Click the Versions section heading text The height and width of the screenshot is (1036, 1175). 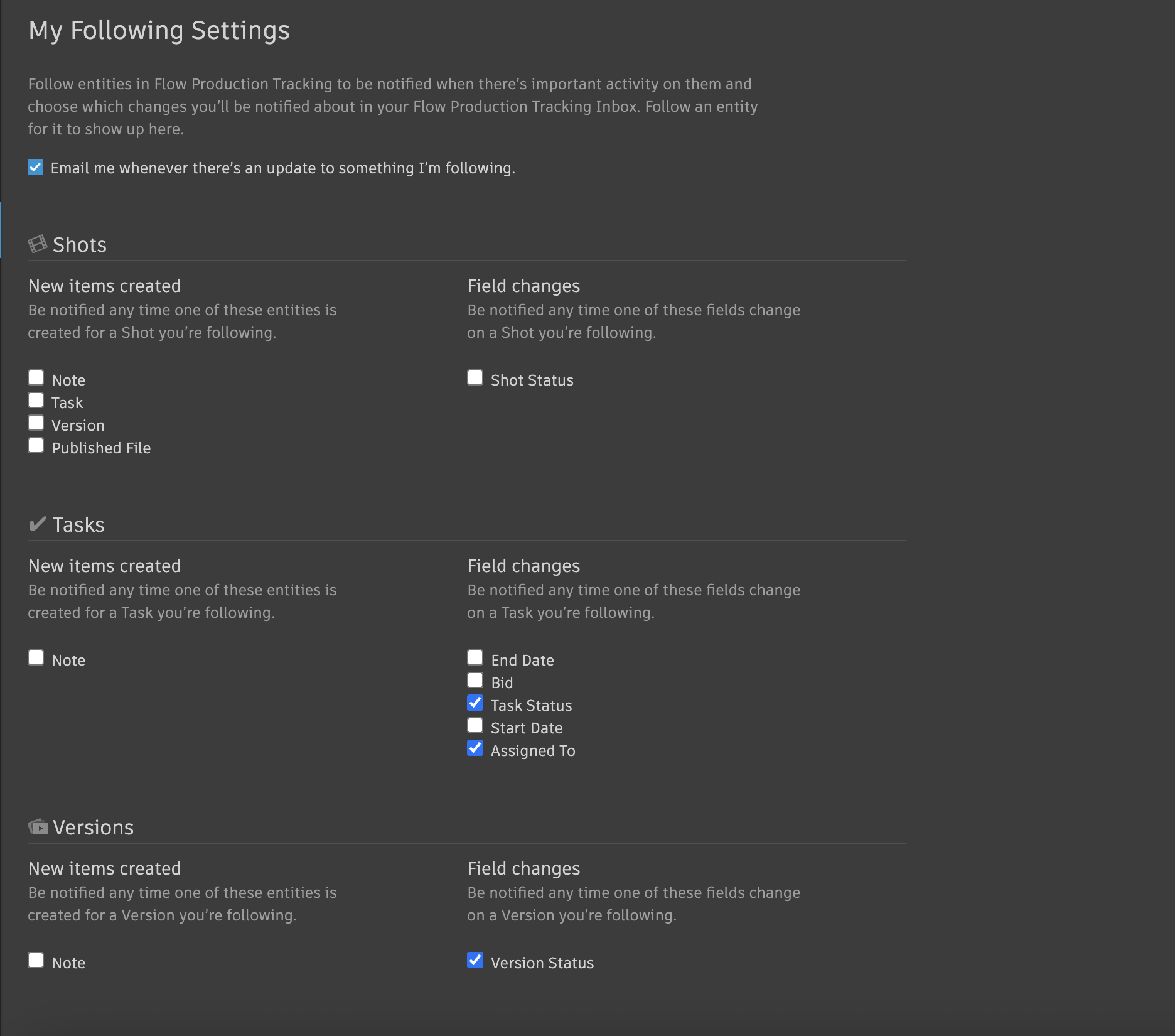point(93,828)
